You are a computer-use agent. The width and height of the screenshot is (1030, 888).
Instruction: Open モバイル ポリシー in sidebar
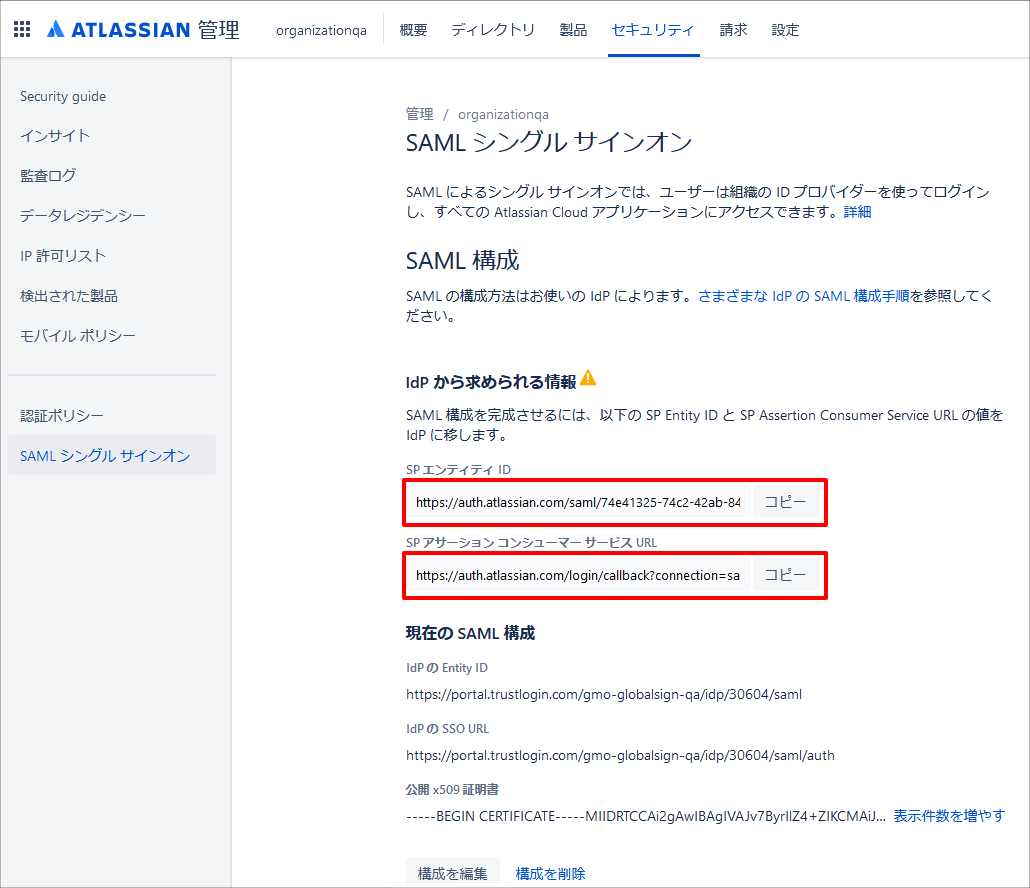click(x=78, y=336)
